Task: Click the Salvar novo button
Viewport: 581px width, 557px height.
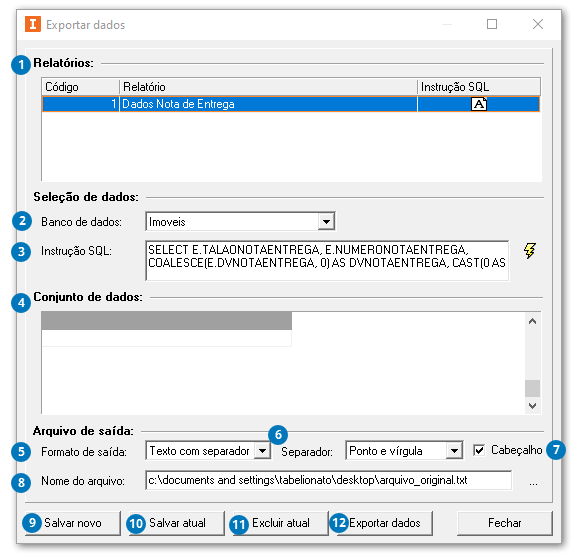Action: click(x=73, y=523)
